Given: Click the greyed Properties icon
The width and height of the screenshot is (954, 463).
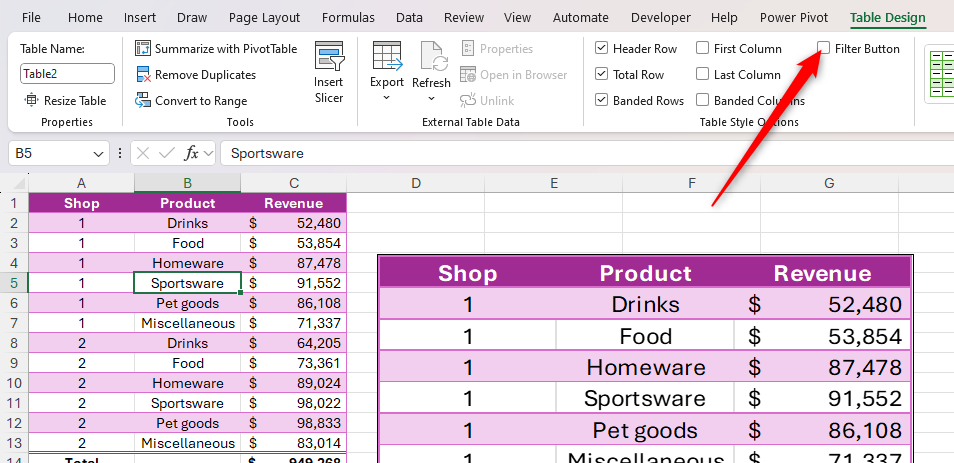Looking at the screenshot, I should click(467, 49).
